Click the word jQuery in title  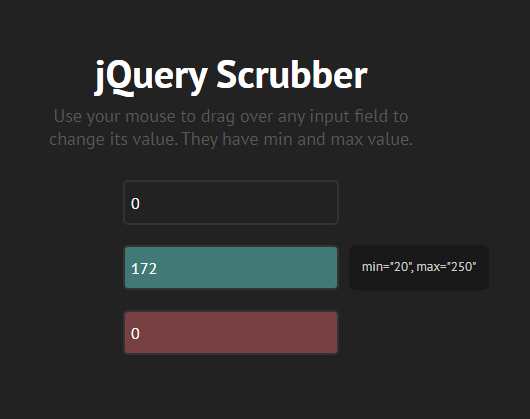(x=151, y=77)
